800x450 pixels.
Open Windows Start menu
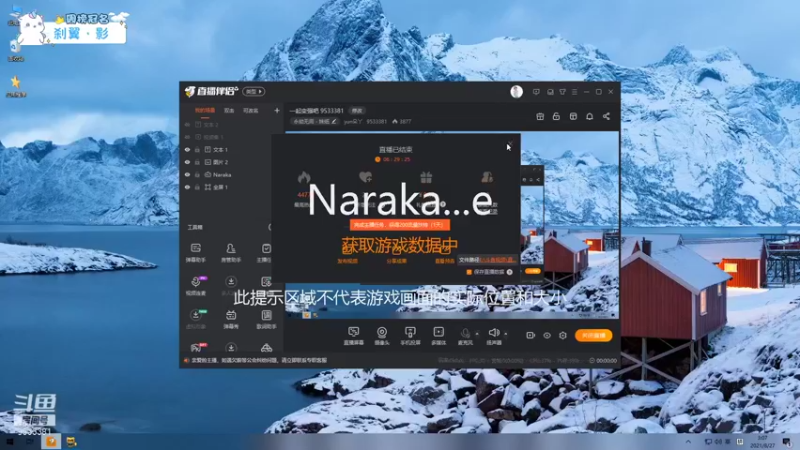[9, 442]
